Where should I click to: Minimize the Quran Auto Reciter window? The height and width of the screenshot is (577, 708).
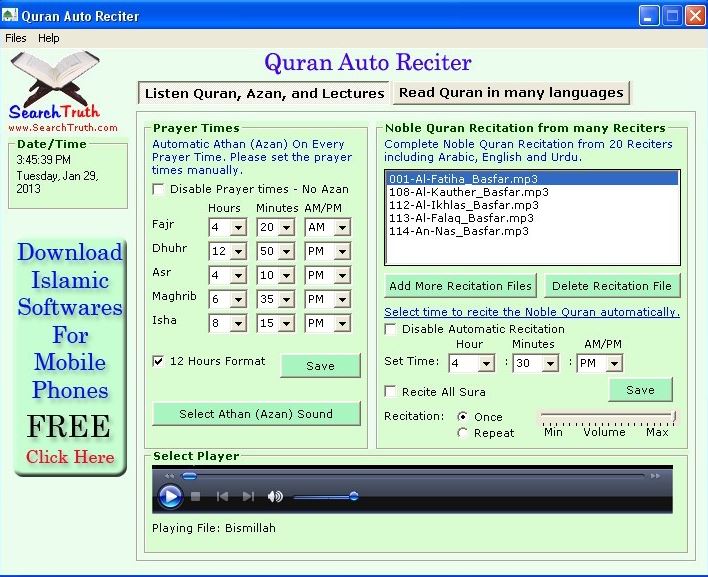pyautogui.click(x=649, y=16)
